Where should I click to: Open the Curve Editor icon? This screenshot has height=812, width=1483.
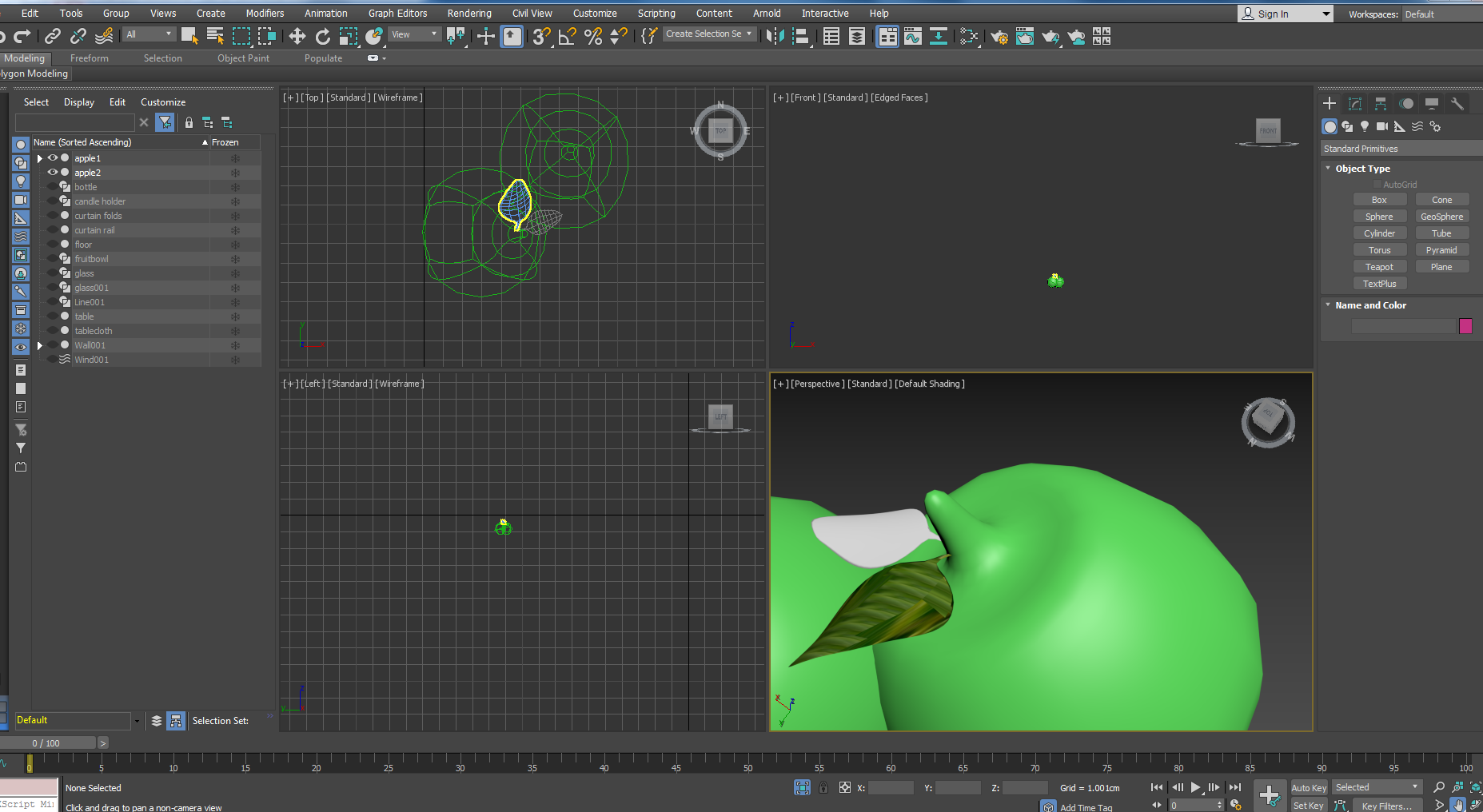coord(912,36)
